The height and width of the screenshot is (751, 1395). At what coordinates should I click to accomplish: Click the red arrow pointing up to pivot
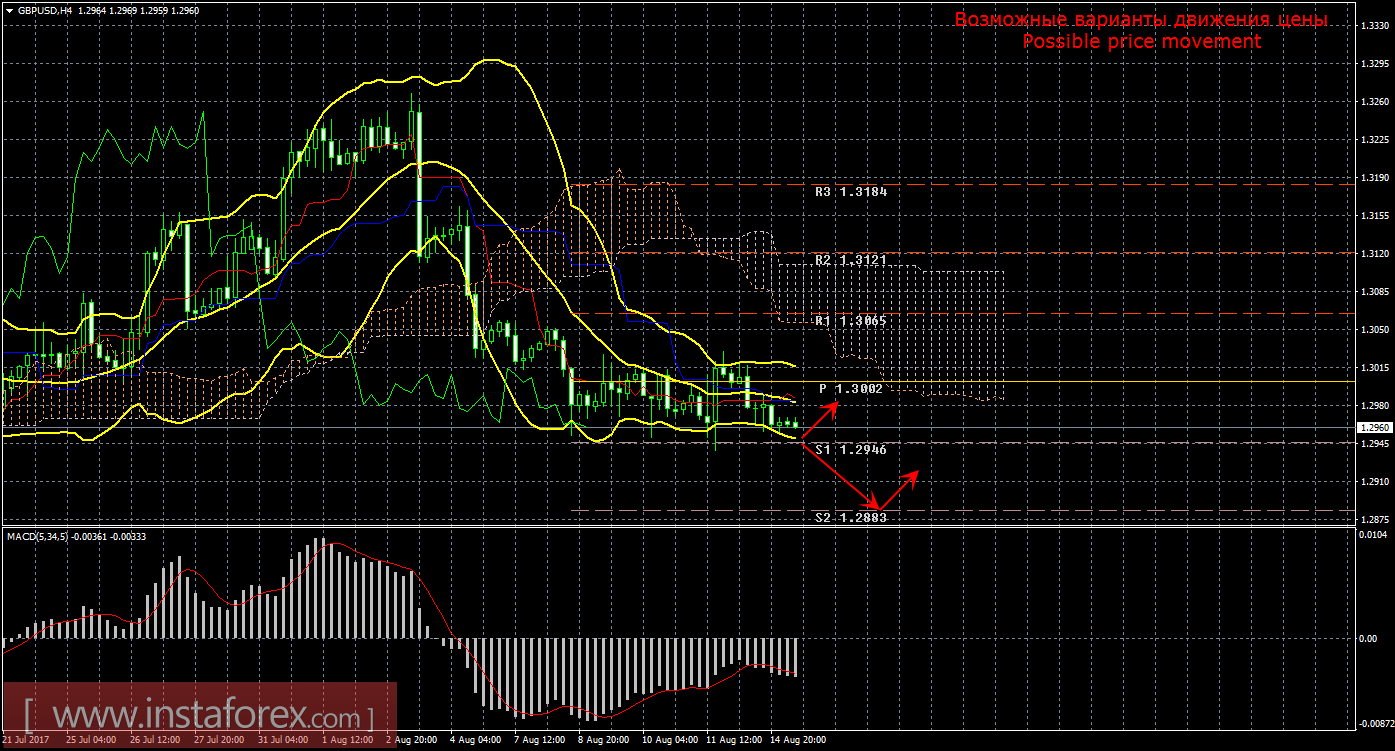coord(822,416)
